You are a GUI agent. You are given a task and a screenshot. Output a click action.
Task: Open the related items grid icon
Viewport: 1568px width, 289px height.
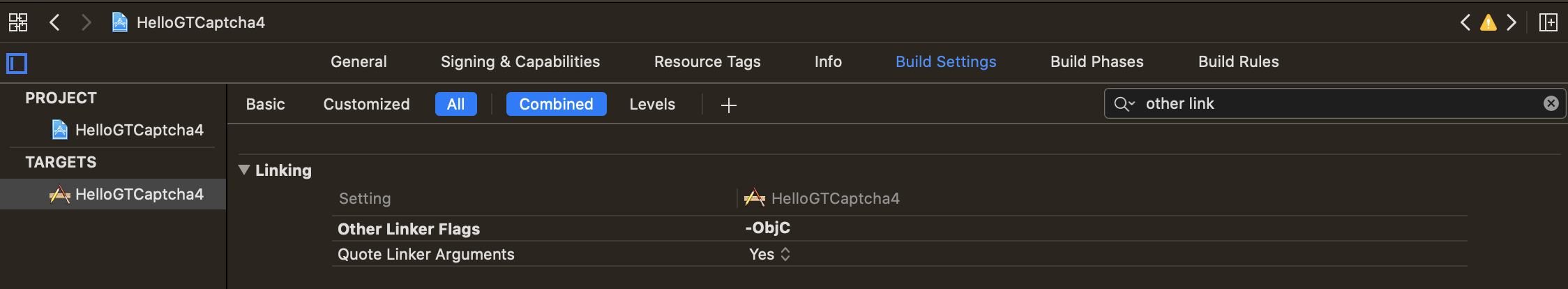[18, 22]
